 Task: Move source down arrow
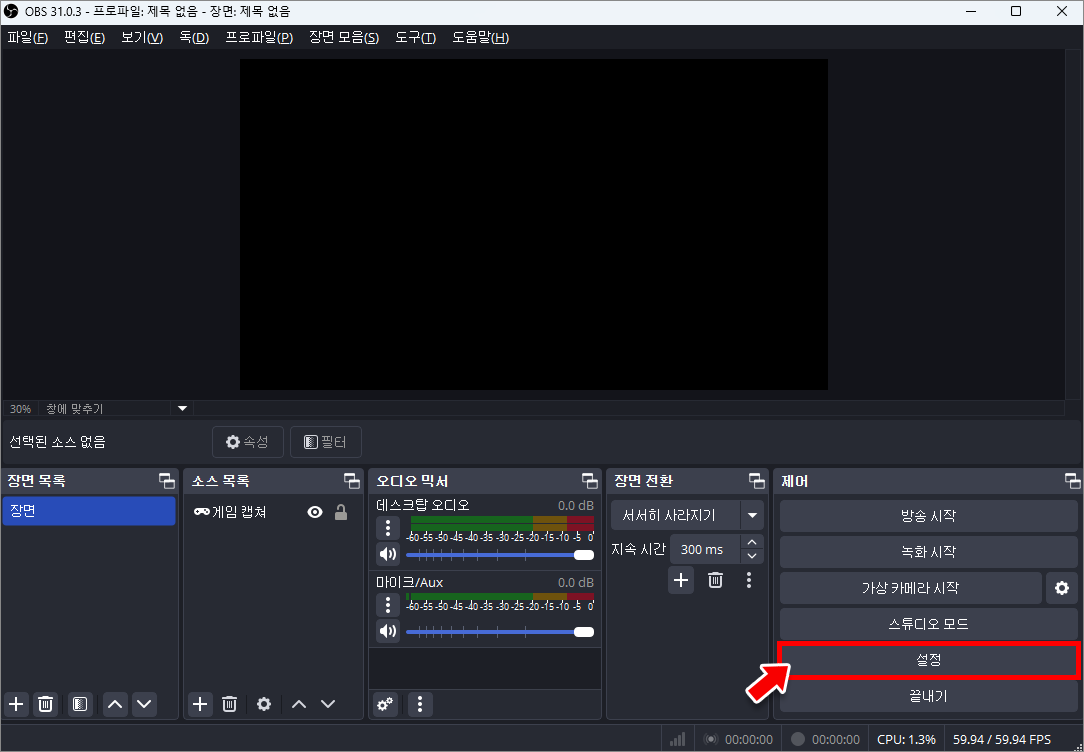tap(328, 704)
